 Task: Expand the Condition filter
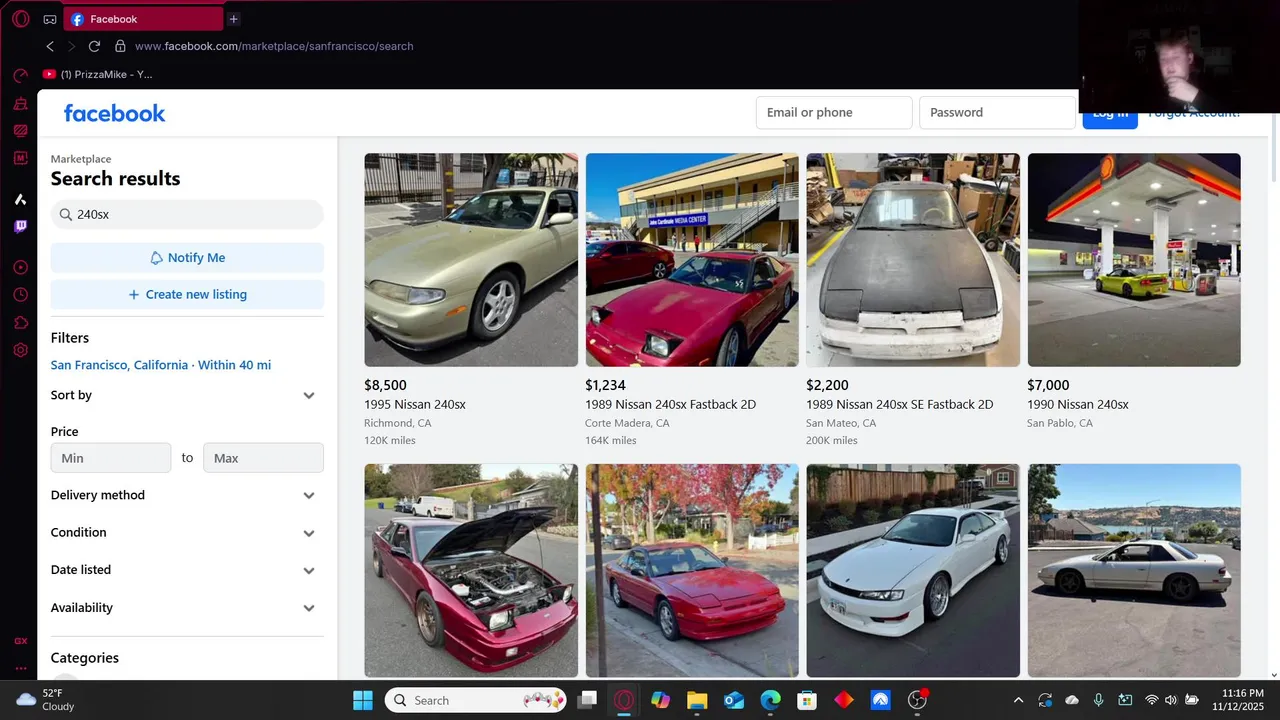point(187,533)
